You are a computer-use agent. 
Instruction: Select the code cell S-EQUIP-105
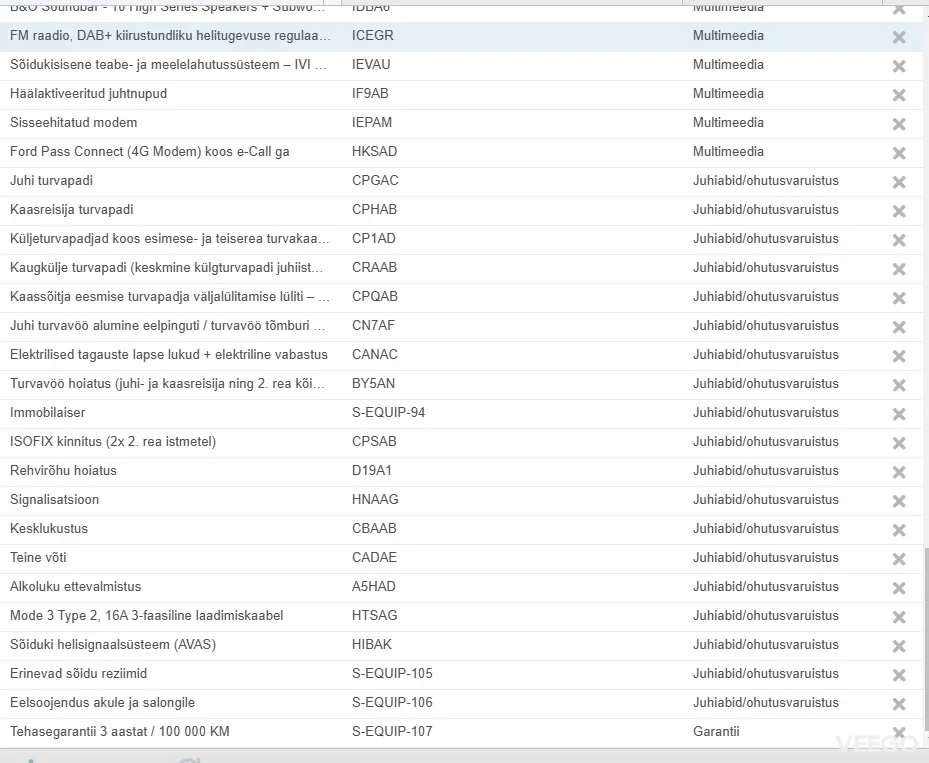coord(392,674)
